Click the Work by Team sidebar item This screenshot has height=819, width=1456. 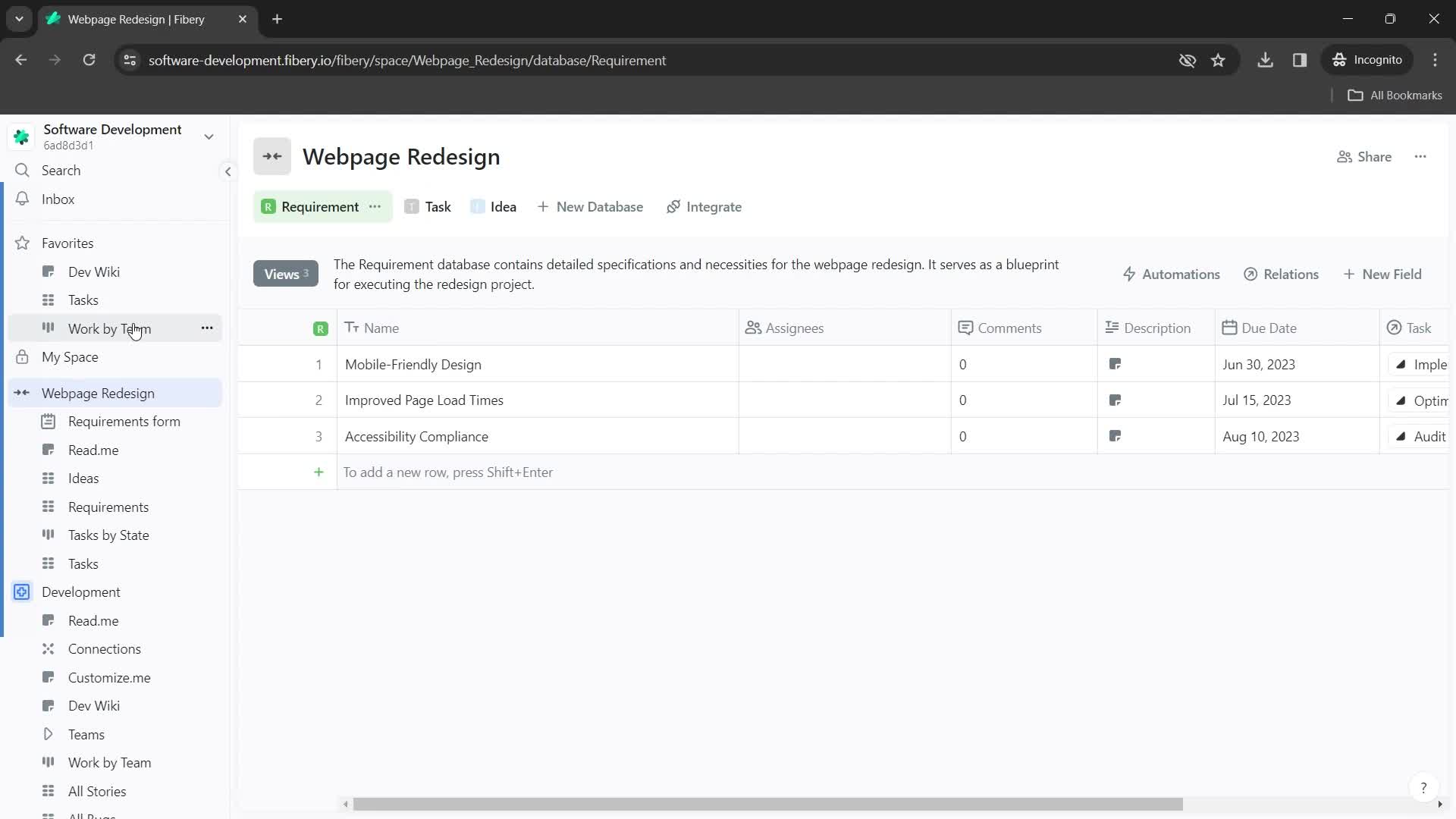[x=110, y=328]
